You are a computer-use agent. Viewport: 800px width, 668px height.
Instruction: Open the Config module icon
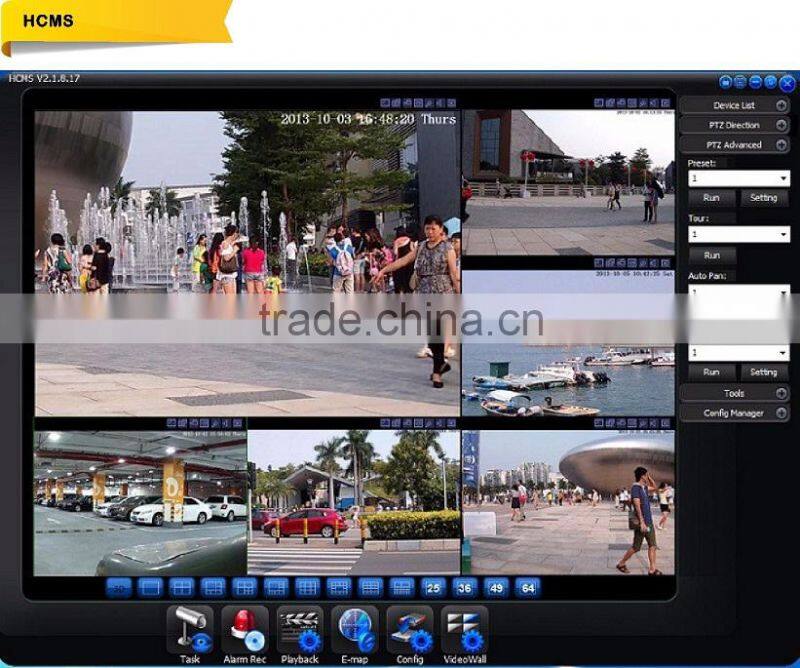coord(409,630)
